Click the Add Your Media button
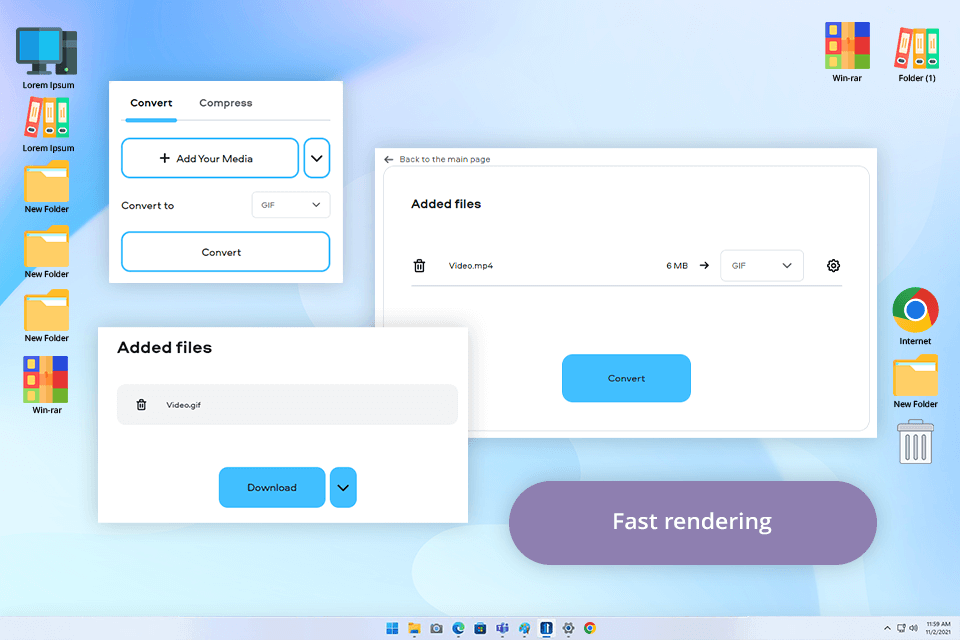Image resolution: width=960 pixels, height=640 pixels. (x=210, y=158)
